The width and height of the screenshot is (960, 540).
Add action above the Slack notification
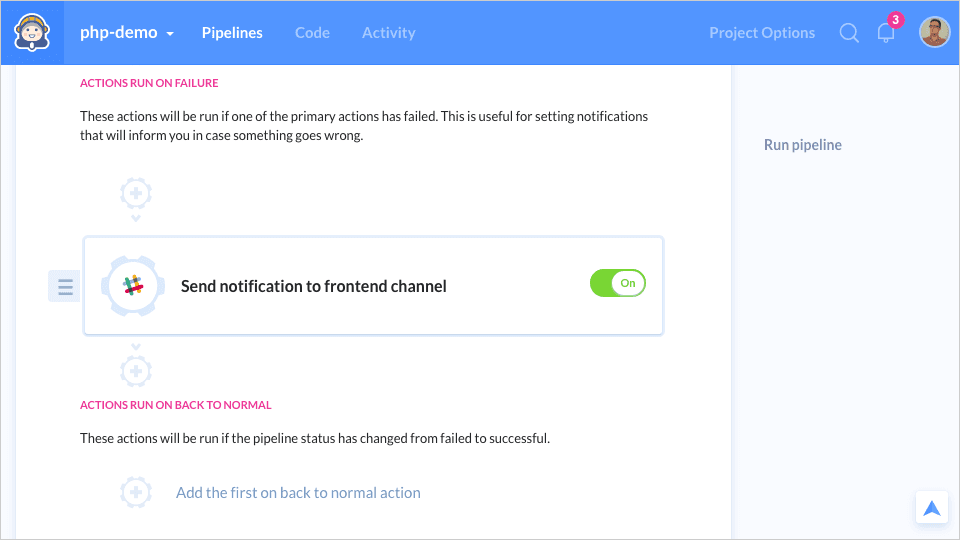[x=136, y=192]
